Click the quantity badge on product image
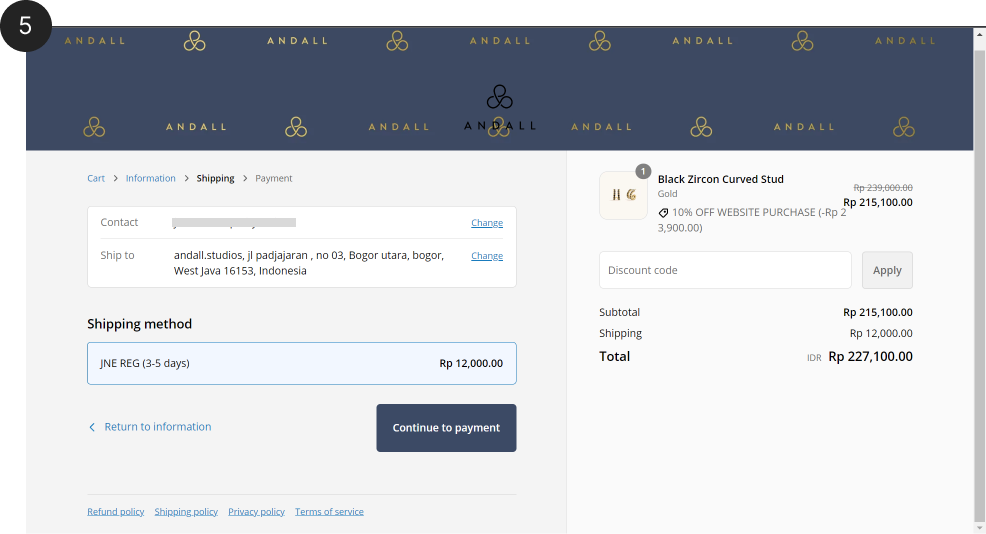Viewport: 986px width, 534px height. pyautogui.click(x=643, y=171)
